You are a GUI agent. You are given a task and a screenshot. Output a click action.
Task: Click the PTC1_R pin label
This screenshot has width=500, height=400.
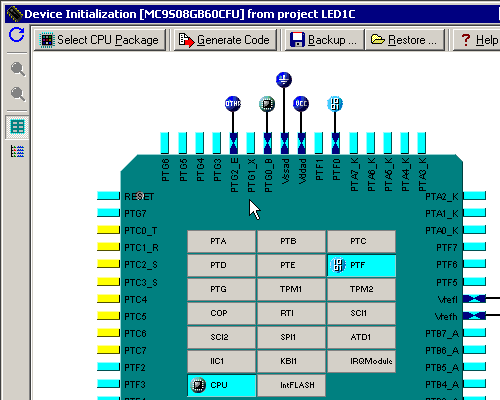pos(141,248)
